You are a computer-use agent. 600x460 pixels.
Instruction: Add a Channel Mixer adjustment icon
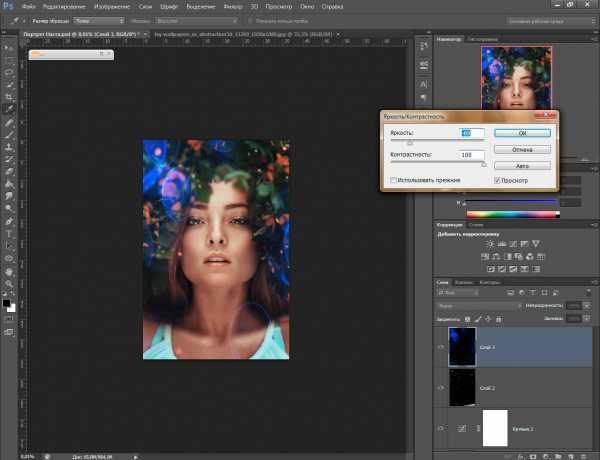[x=530, y=256]
